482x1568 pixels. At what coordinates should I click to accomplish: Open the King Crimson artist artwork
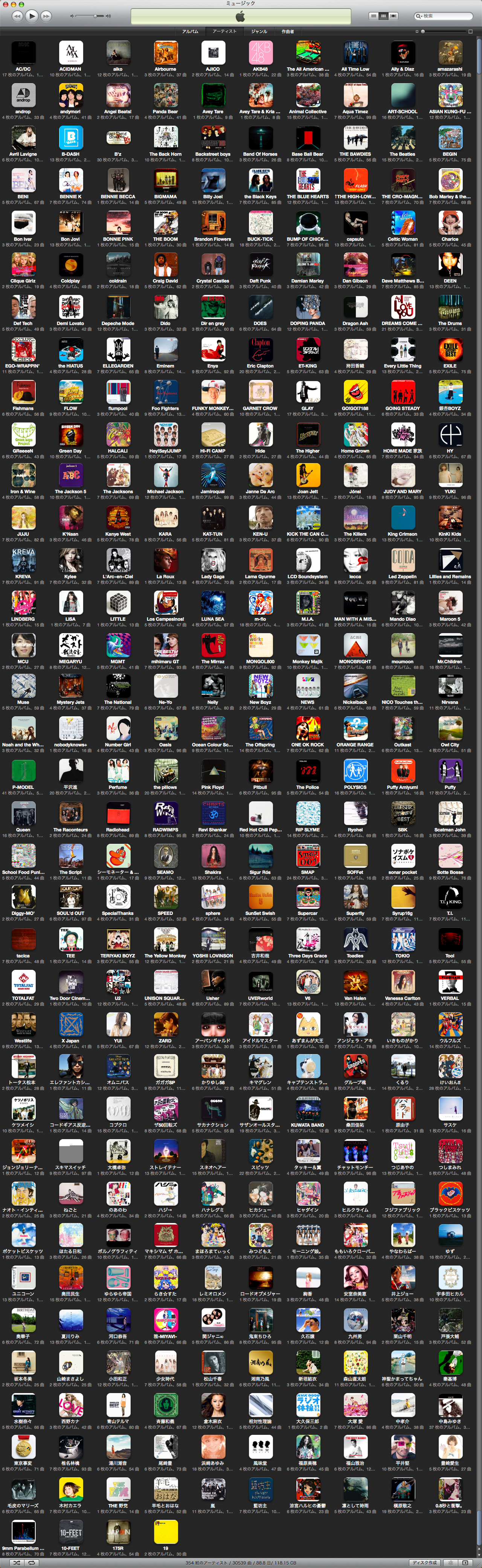tap(403, 518)
